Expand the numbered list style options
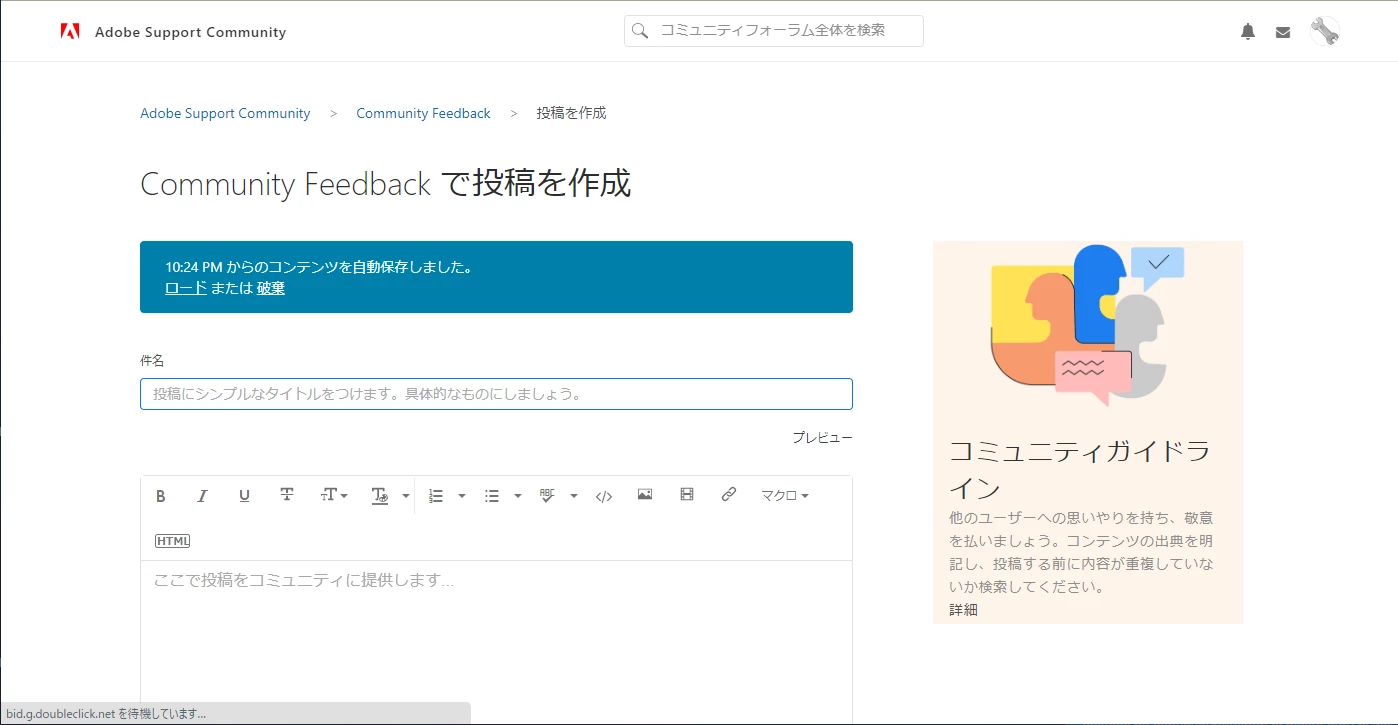 coord(462,496)
